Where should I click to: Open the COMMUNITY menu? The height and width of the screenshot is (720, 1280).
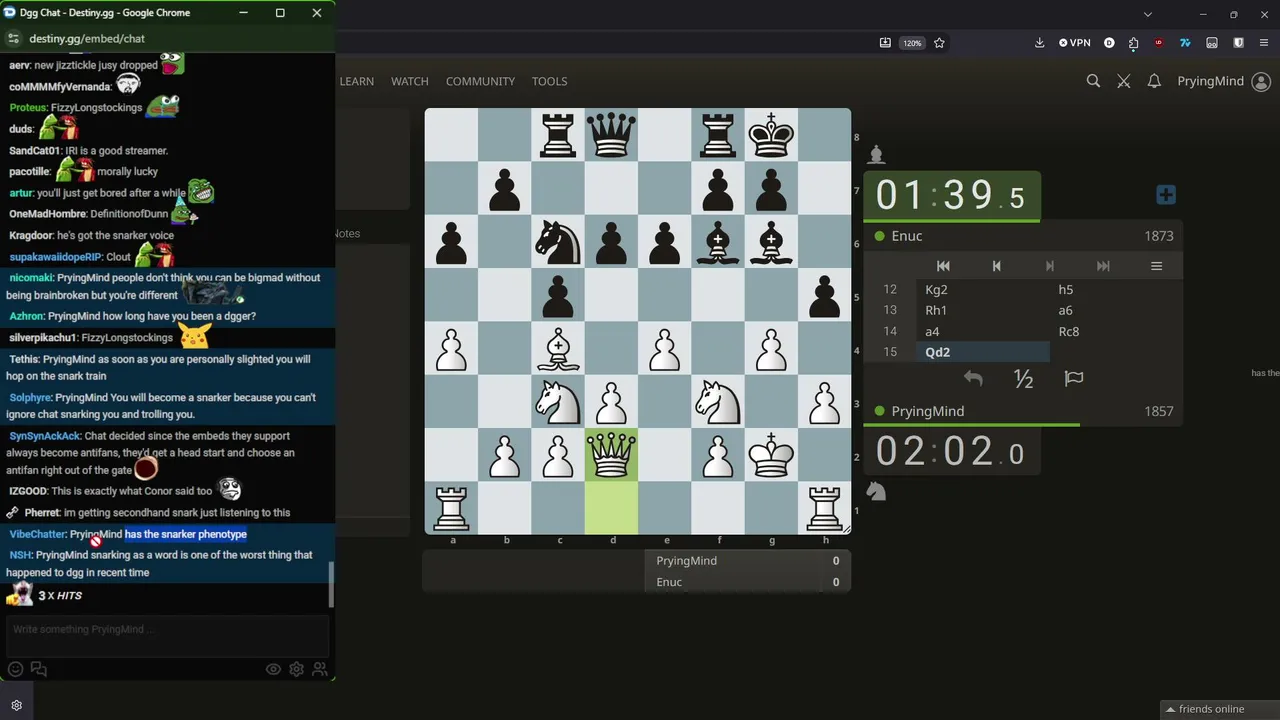pyautogui.click(x=480, y=81)
